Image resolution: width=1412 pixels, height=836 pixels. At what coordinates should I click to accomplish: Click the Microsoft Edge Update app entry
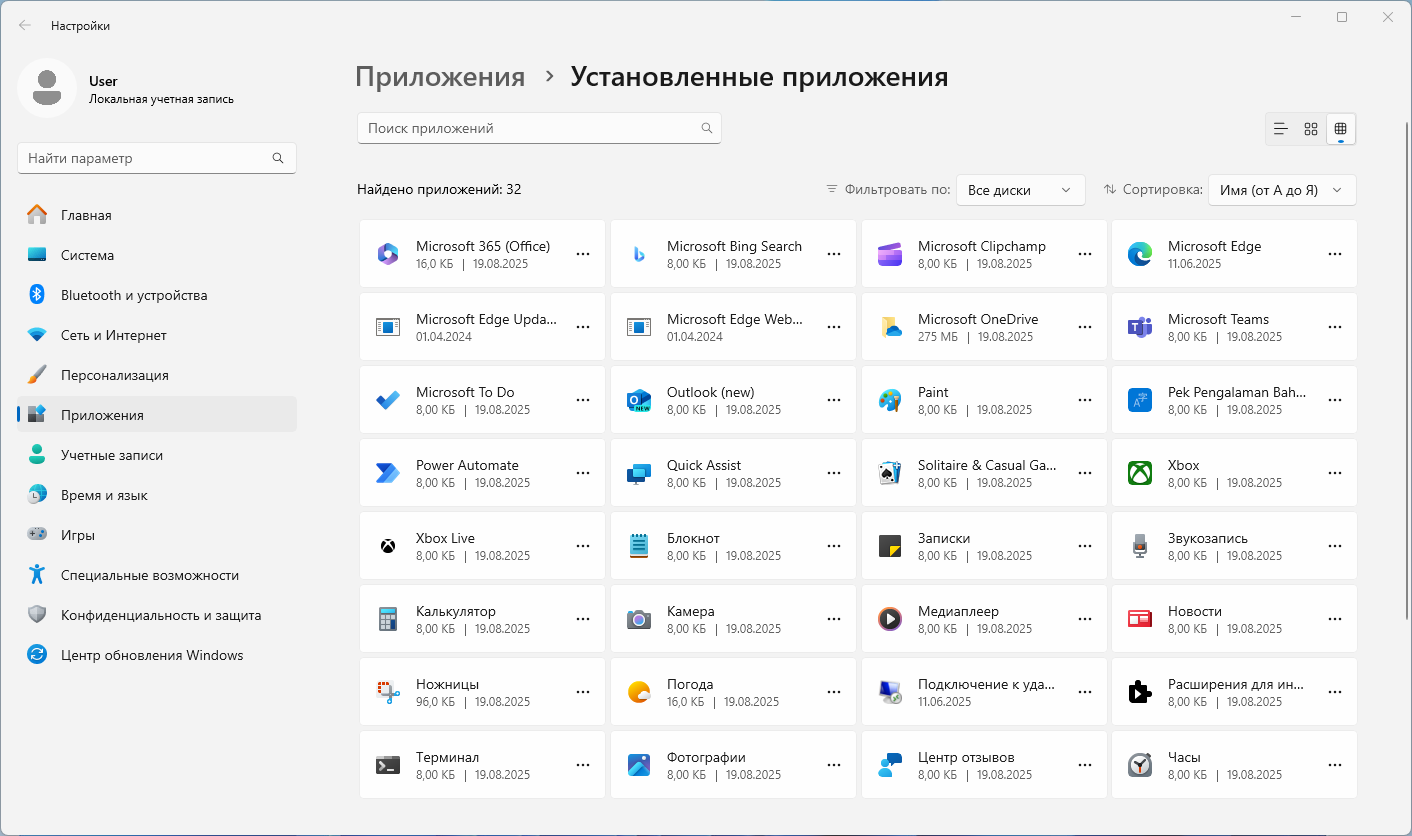(x=482, y=327)
